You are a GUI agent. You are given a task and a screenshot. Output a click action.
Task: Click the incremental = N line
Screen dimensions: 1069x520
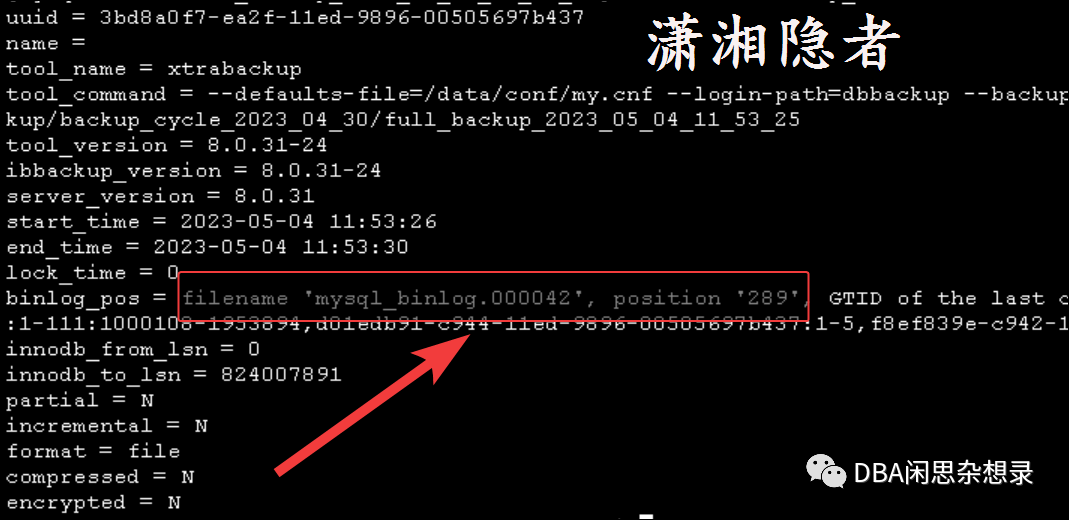(x=106, y=426)
